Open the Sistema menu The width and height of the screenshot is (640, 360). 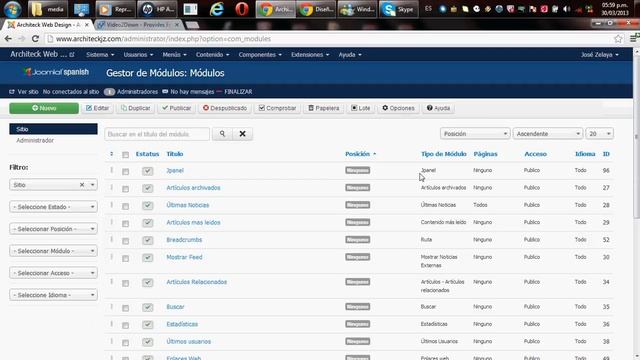click(x=100, y=54)
